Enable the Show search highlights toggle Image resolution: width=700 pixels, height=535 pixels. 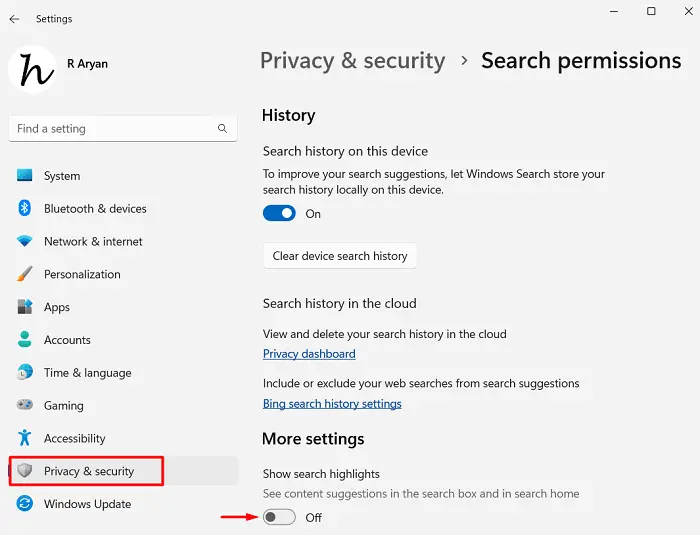tap(279, 517)
